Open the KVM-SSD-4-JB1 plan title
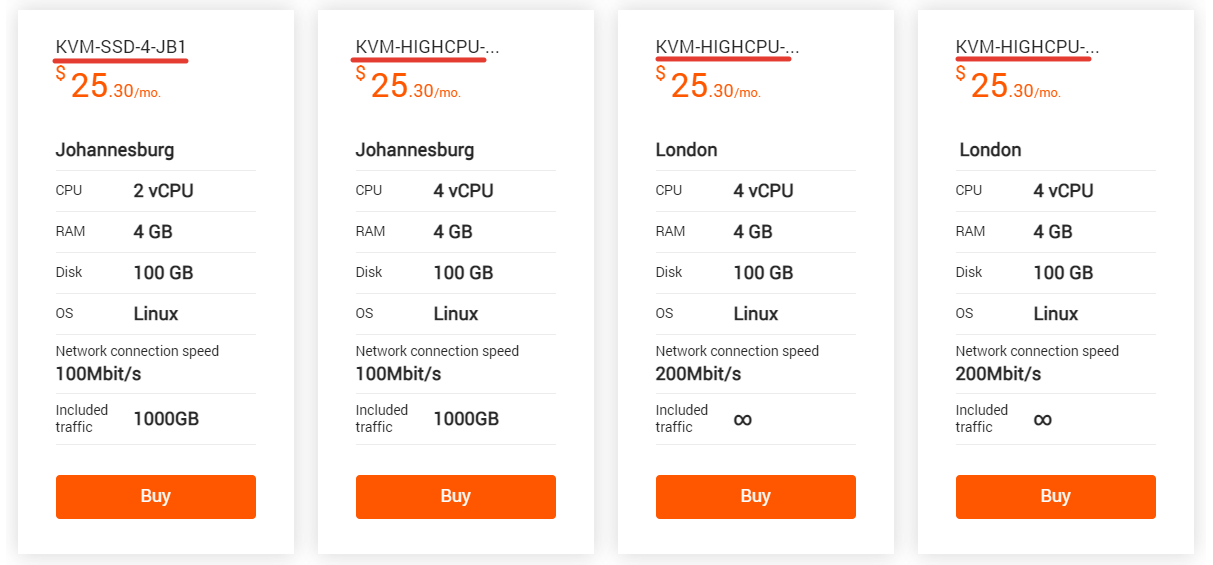This screenshot has height=565, width=1213. pos(121,47)
